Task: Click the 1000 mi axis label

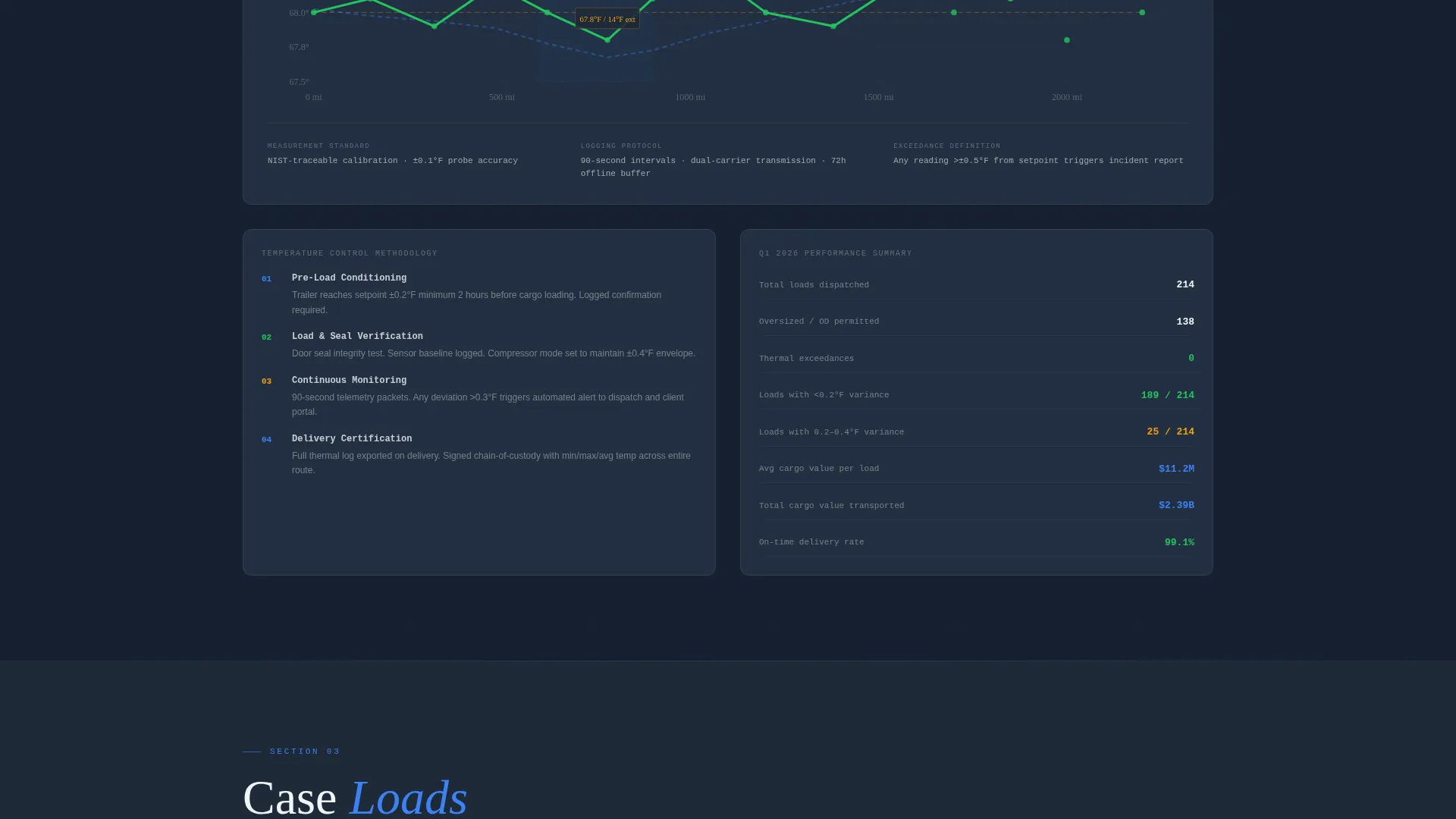Action: point(690,97)
